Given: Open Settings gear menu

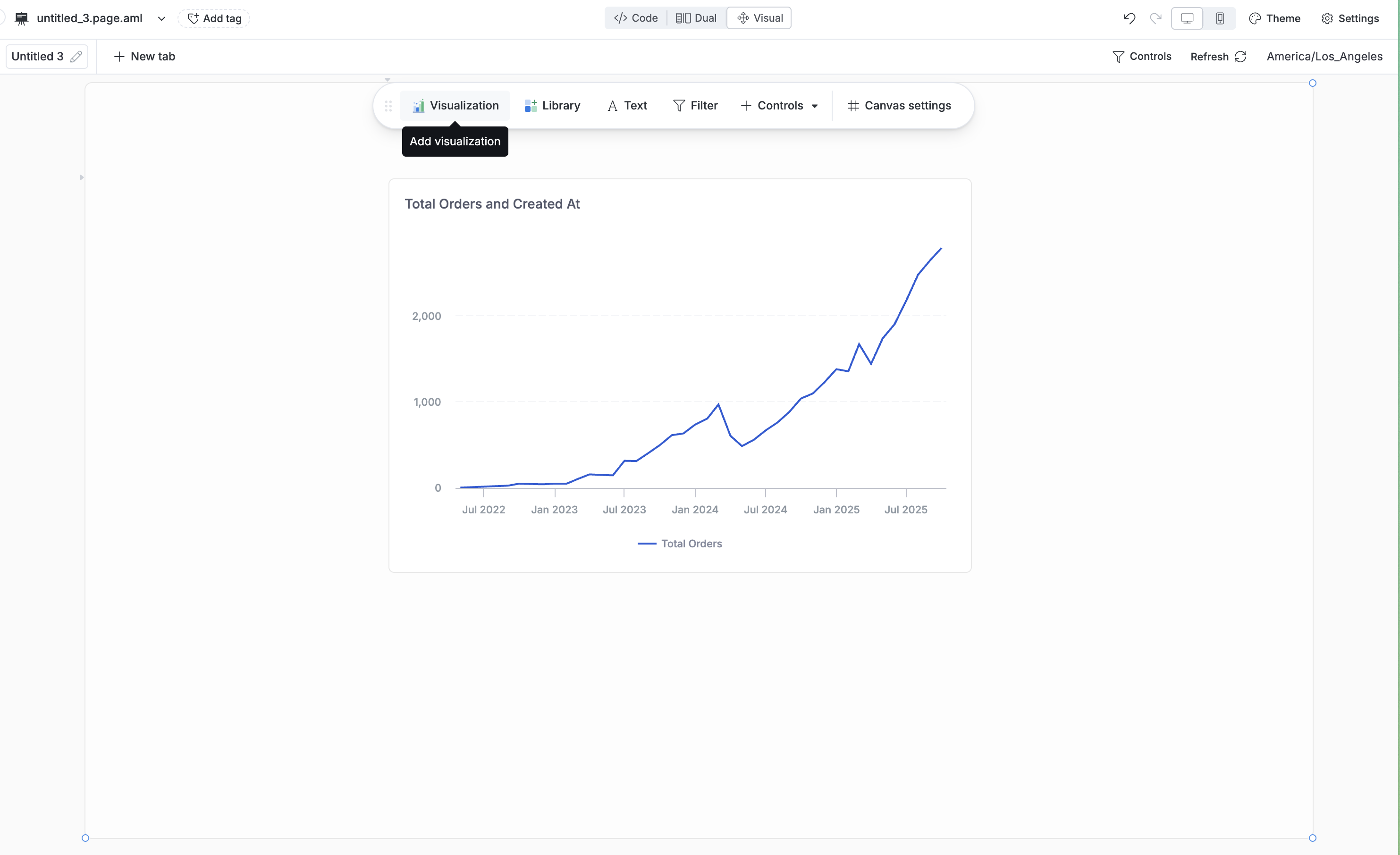Looking at the screenshot, I should point(1350,18).
